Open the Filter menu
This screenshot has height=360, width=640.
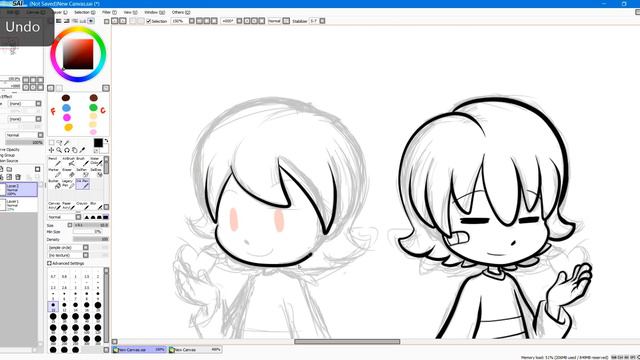(x=109, y=12)
